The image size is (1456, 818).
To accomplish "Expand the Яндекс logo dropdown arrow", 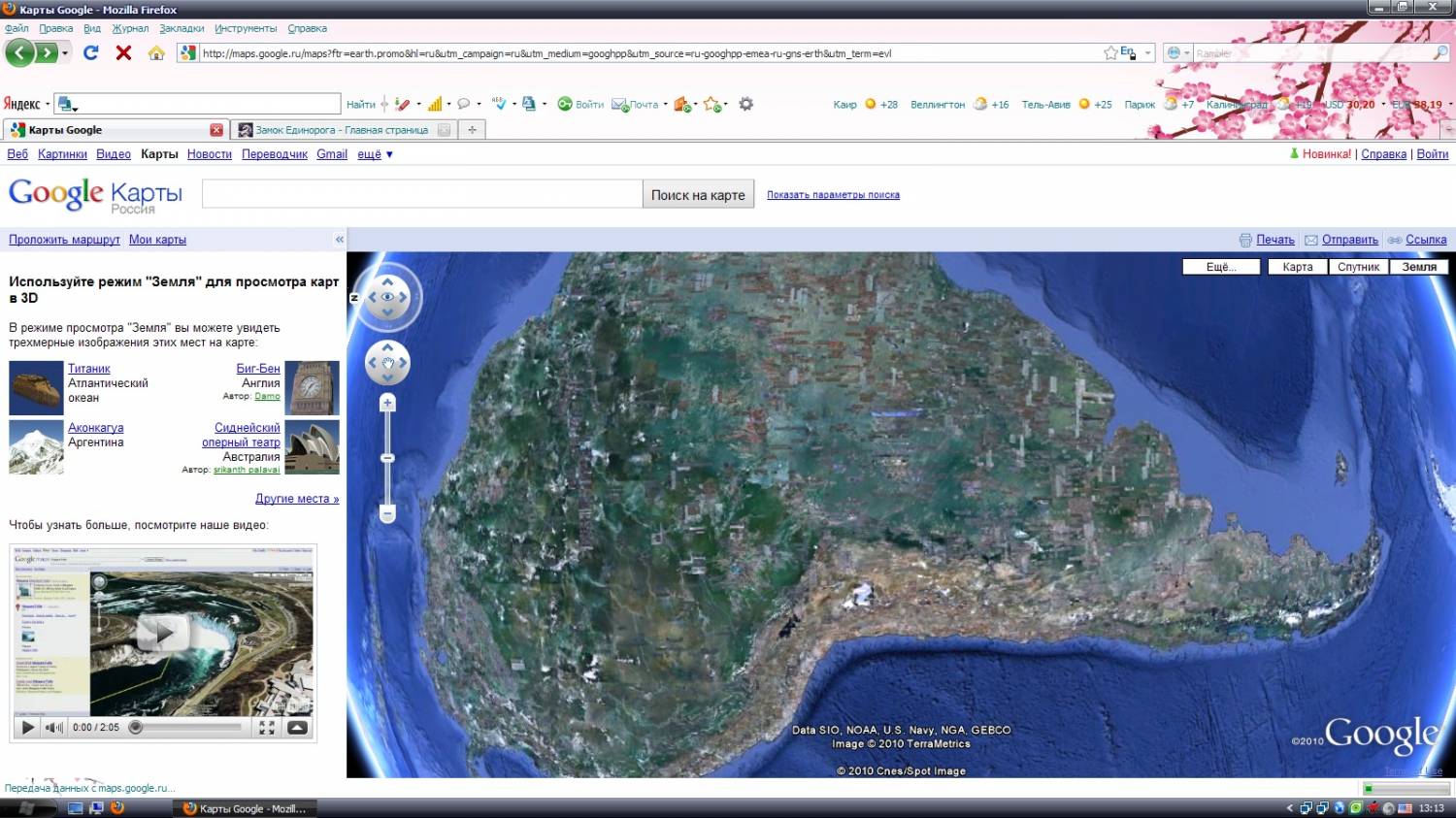I will pos(47,104).
